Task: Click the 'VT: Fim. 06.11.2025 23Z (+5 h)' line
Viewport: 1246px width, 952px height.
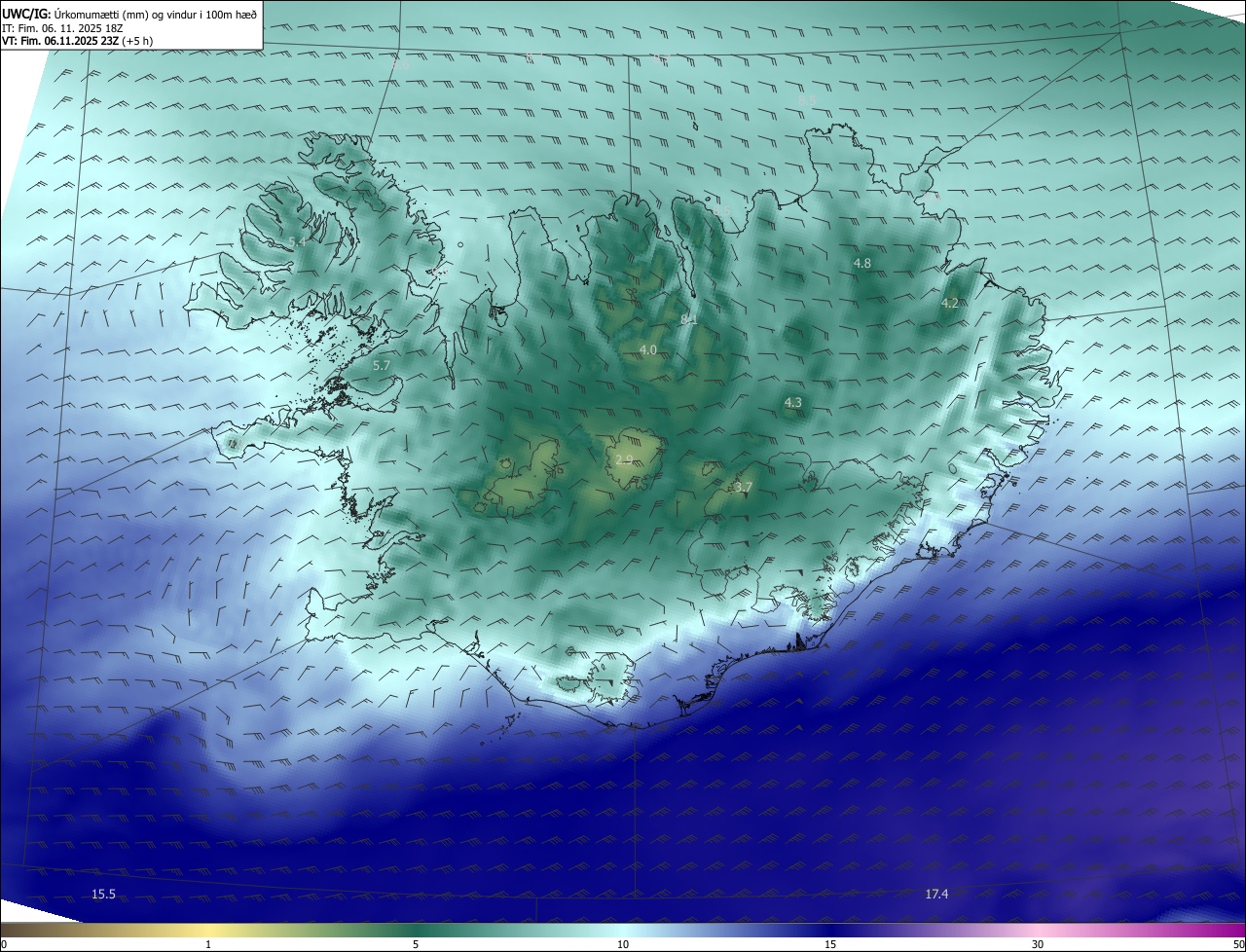Action: tap(77, 41)
